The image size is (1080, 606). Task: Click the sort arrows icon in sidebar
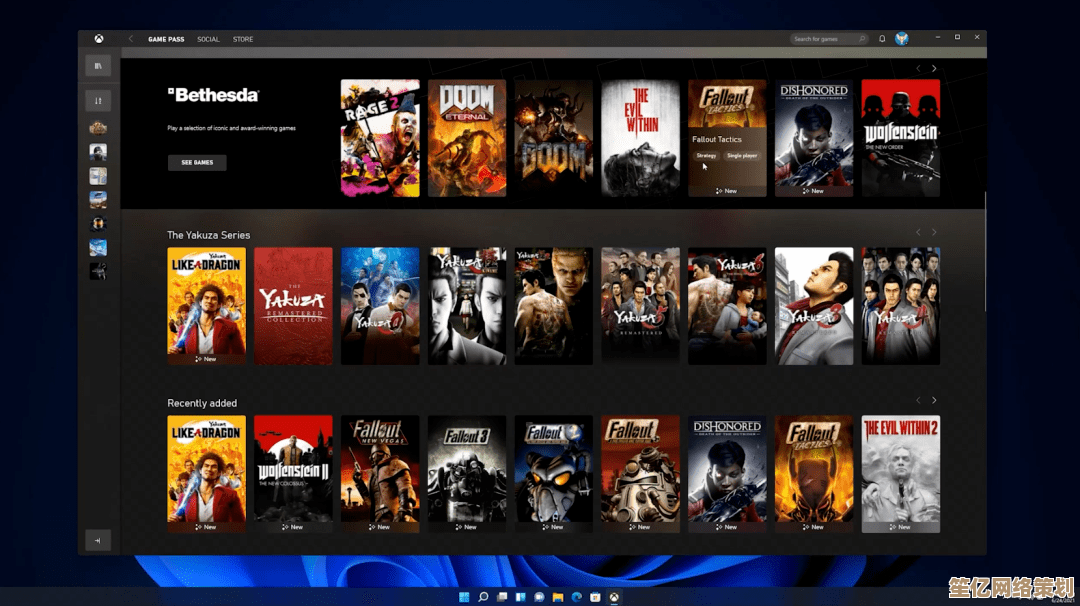click(98, 100)
